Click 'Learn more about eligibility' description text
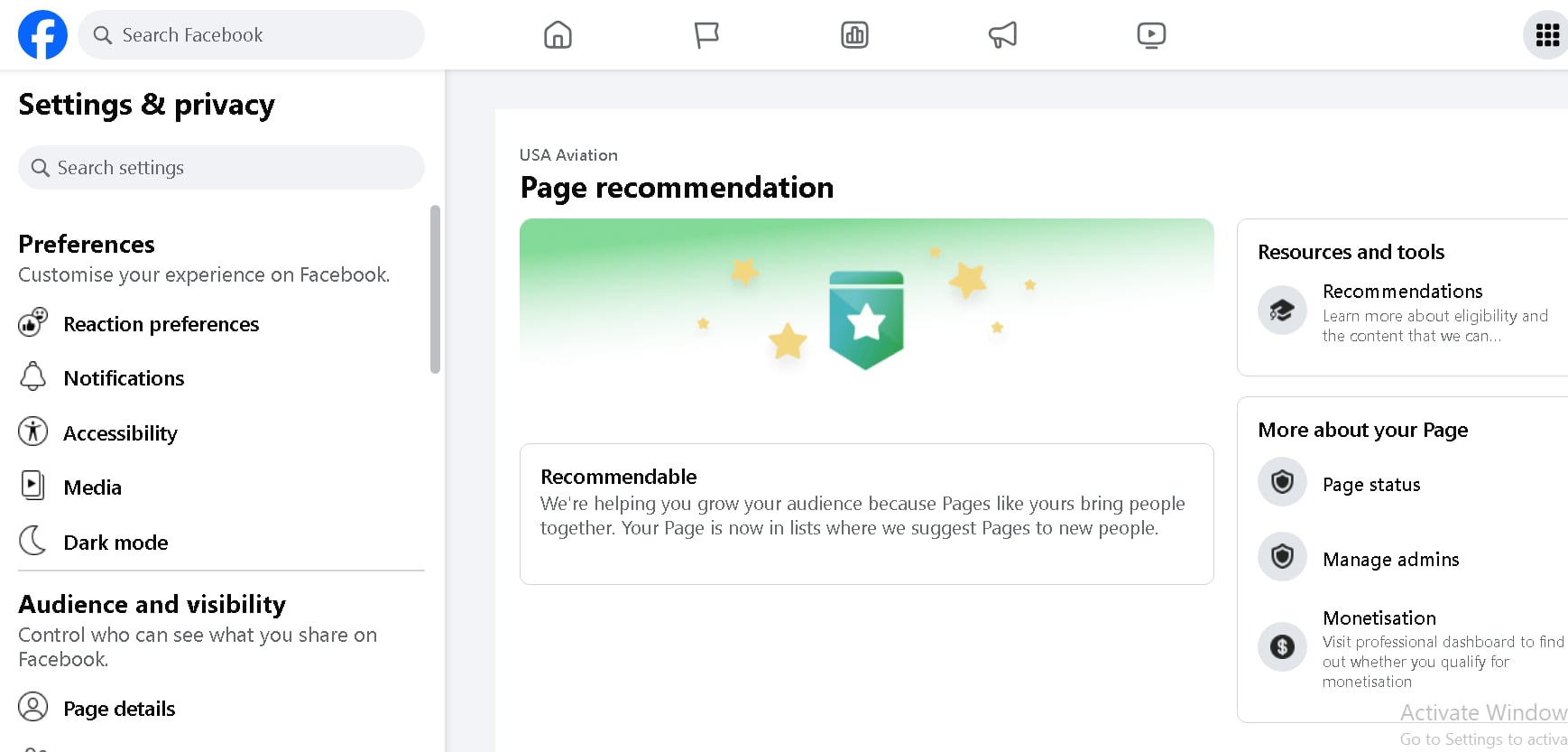1568x752 pixels. coord(1435,326)
